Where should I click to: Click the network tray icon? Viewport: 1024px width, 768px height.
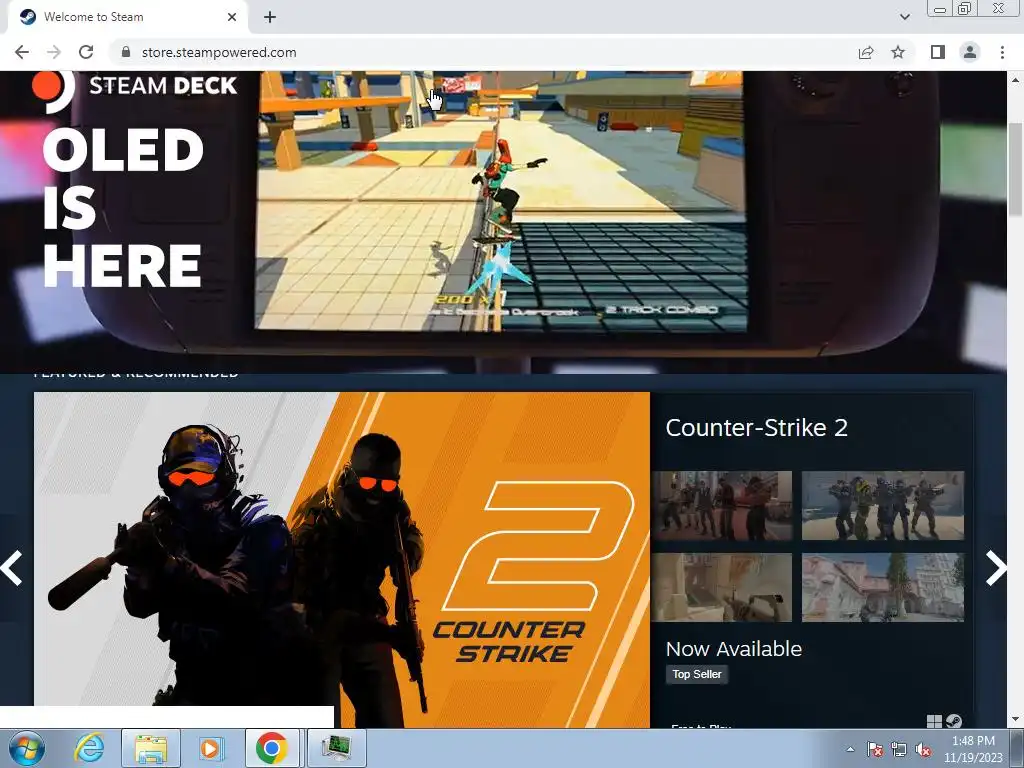click(899, 749)
